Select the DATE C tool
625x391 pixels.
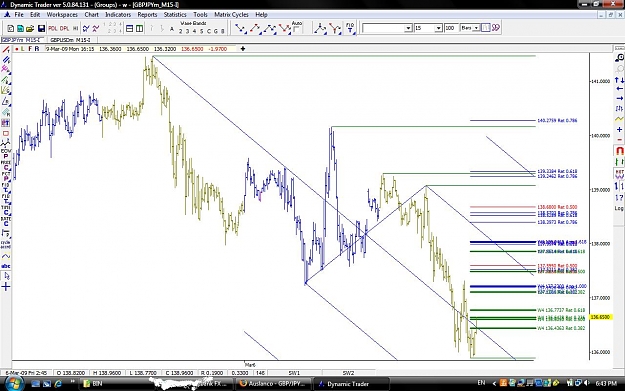[x=6, y=222]
